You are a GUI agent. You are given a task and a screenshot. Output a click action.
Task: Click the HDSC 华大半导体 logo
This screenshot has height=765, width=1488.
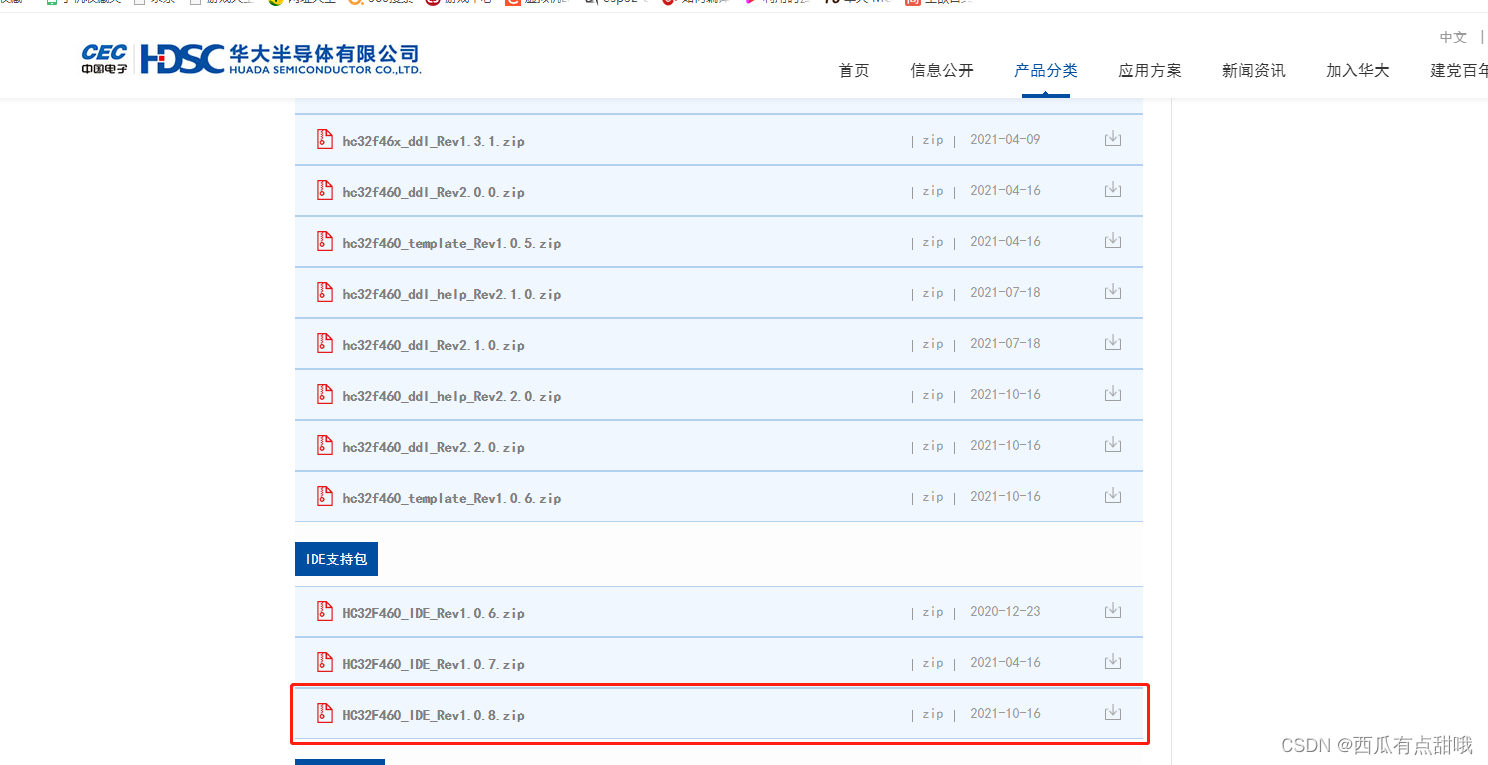[x=280, y=58]
